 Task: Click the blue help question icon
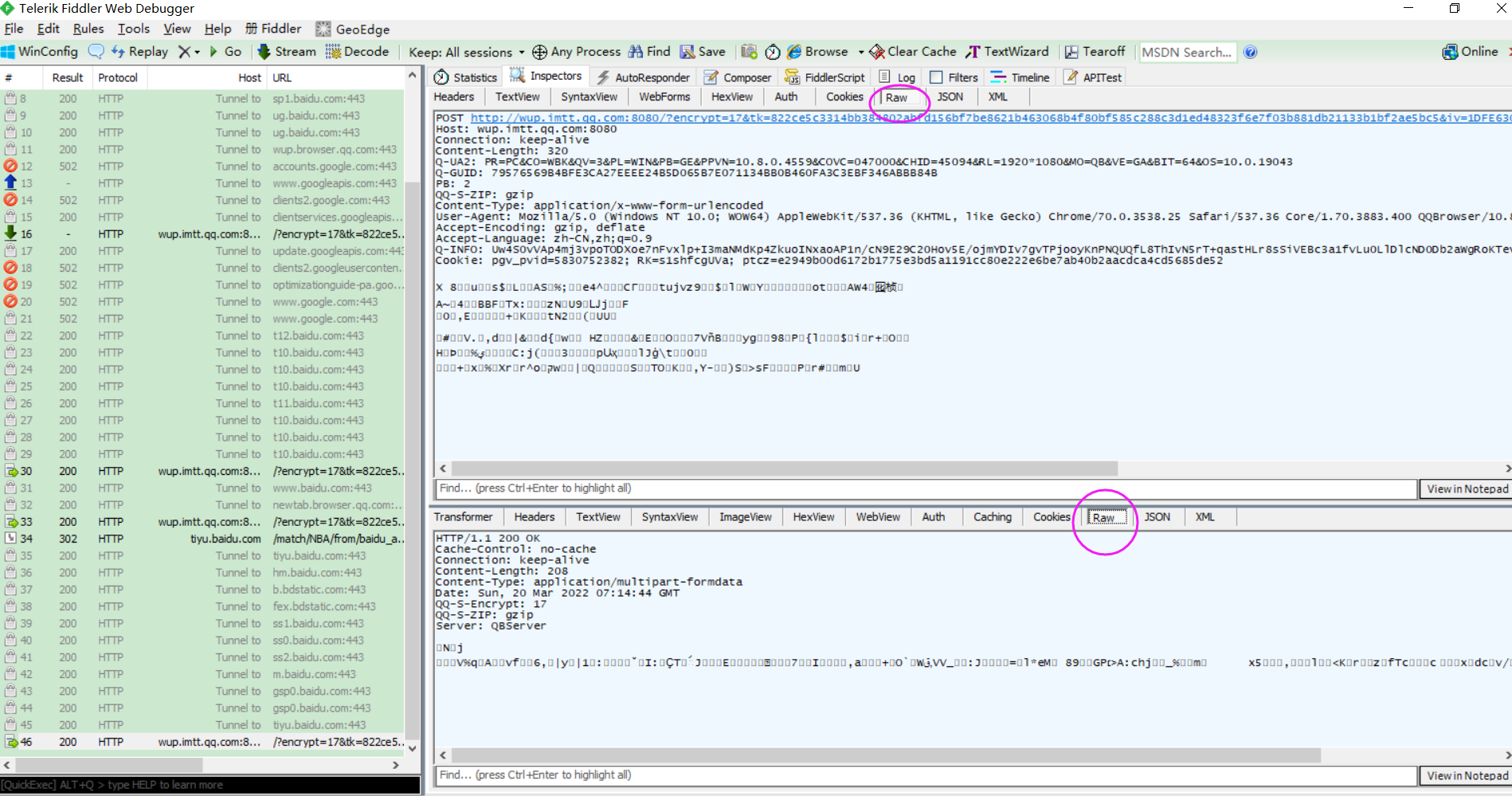coord(1251,52)
